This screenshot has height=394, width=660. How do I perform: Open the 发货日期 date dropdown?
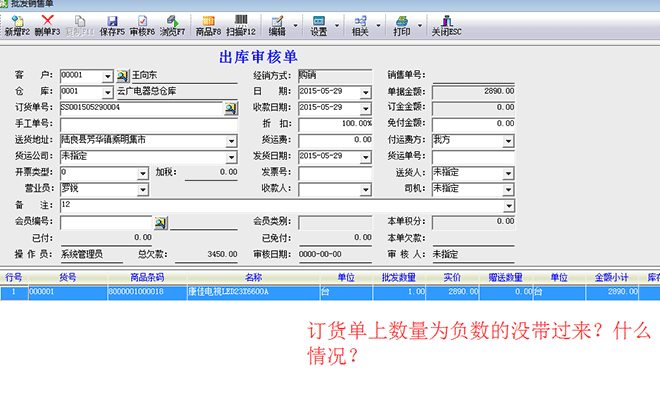(x=366, y=157)
